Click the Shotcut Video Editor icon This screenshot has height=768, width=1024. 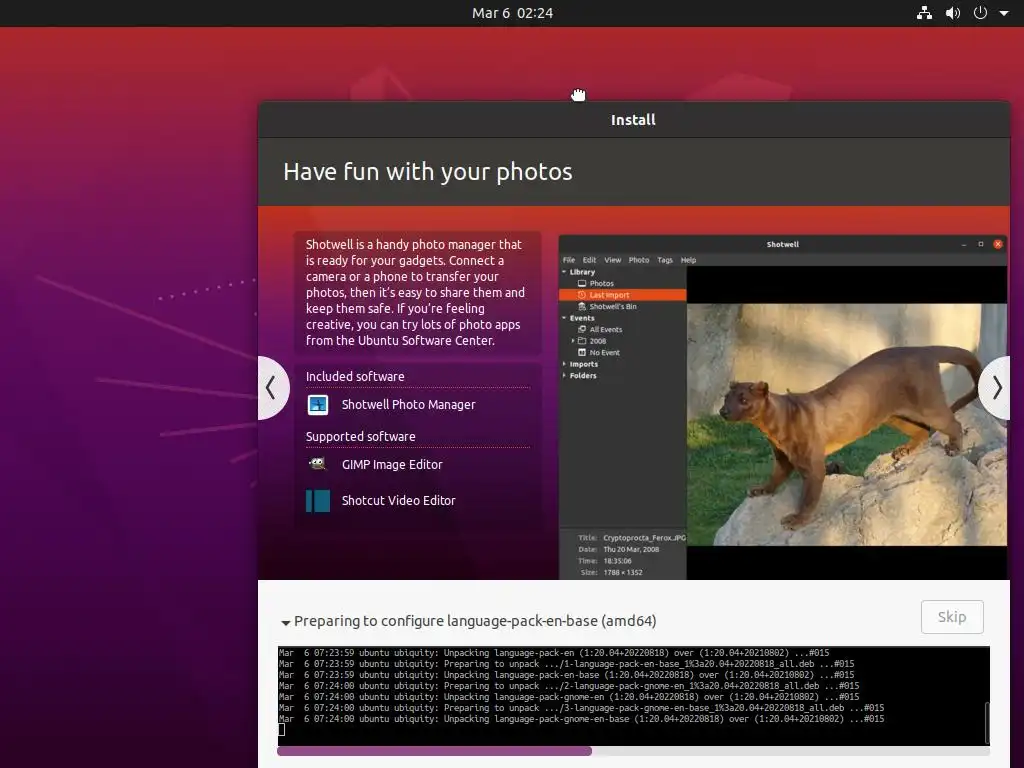tap(318, 501)
